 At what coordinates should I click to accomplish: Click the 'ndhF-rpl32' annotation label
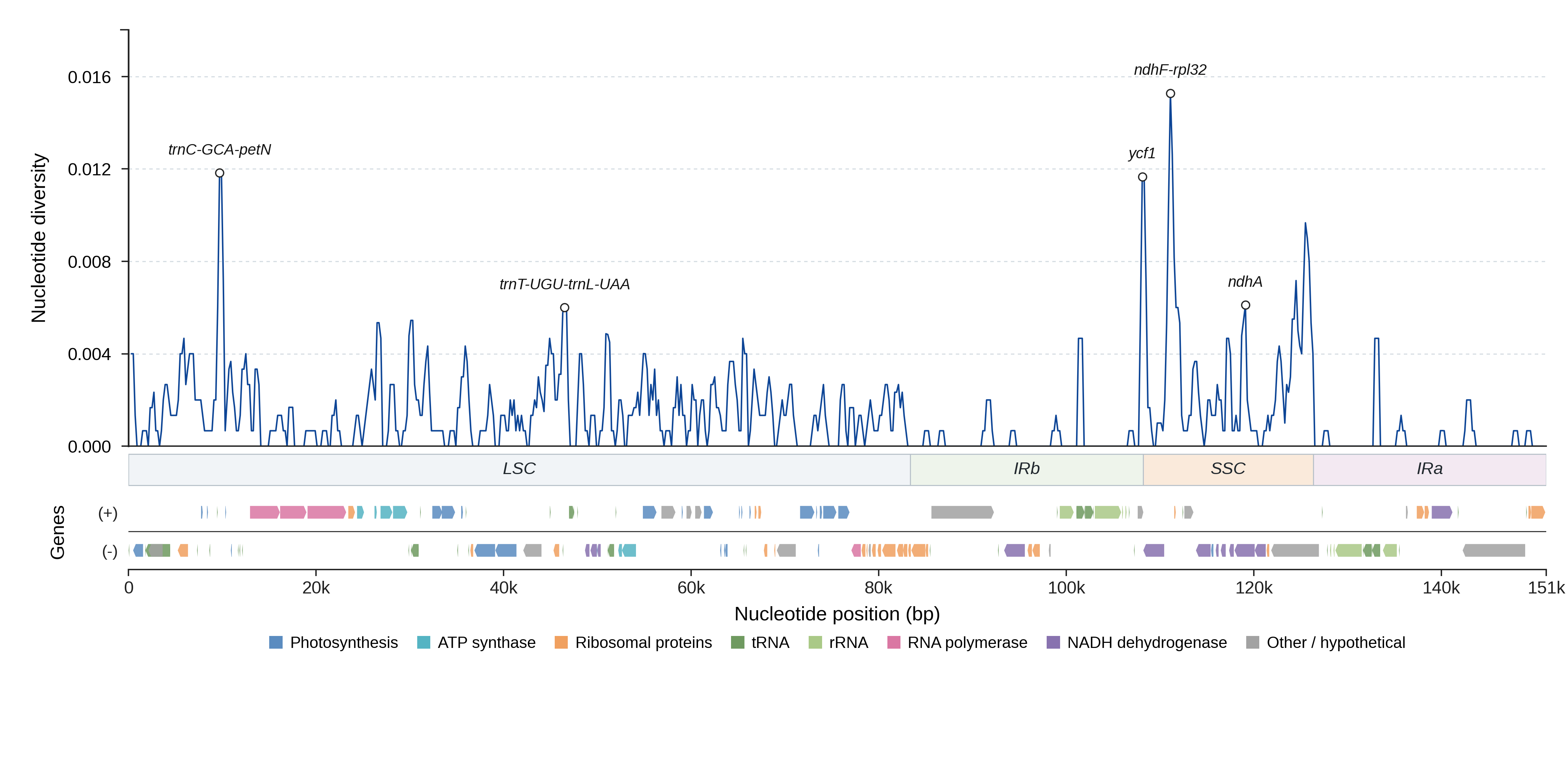[x=1170, y=70]
